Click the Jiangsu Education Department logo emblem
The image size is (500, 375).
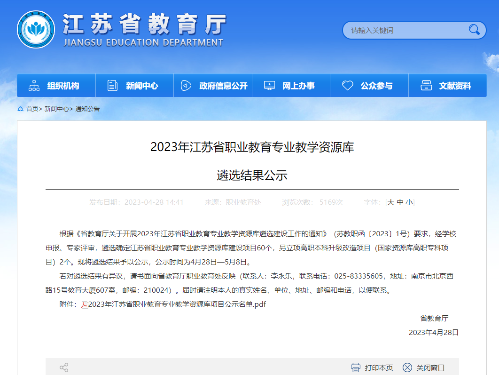pos(36,29)
